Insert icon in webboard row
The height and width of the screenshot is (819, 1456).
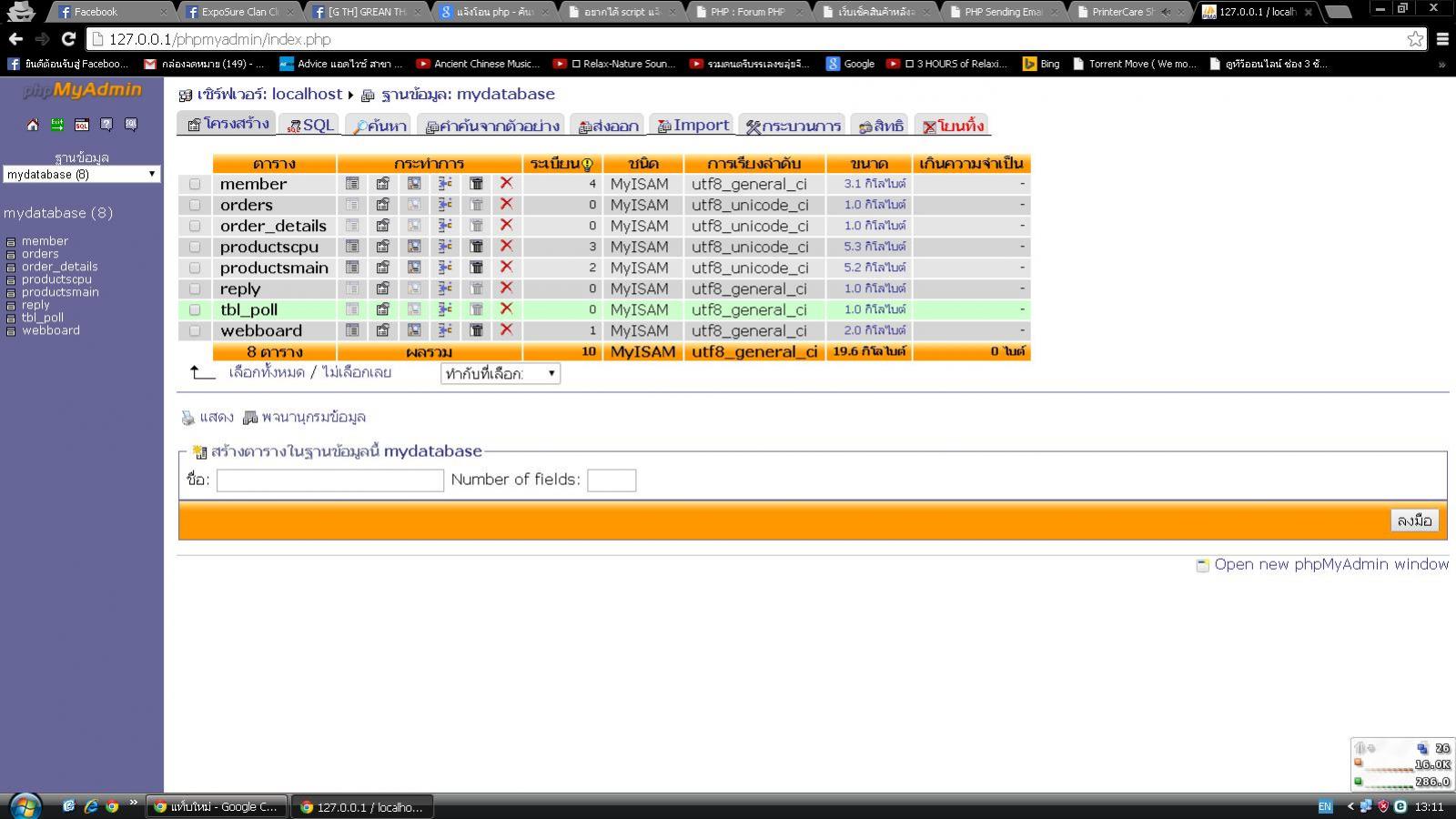tap(445, 330)
